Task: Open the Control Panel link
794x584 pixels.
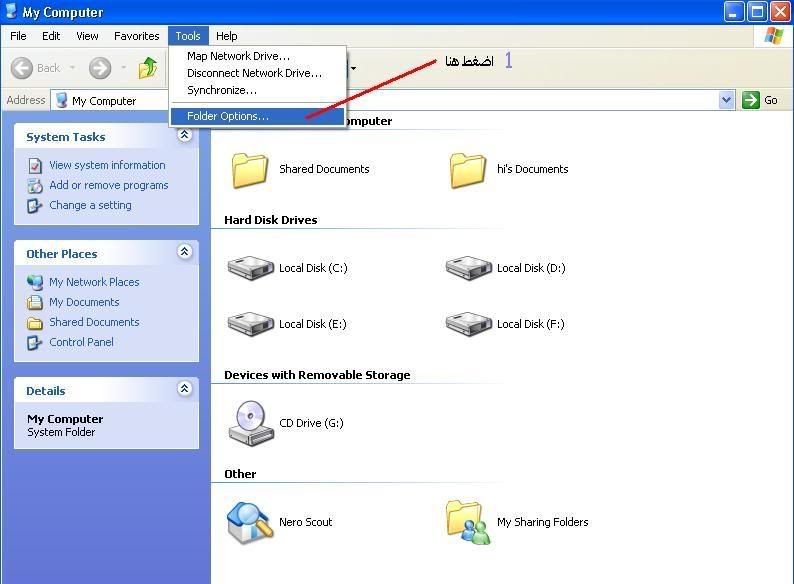Action: [82, 342]
